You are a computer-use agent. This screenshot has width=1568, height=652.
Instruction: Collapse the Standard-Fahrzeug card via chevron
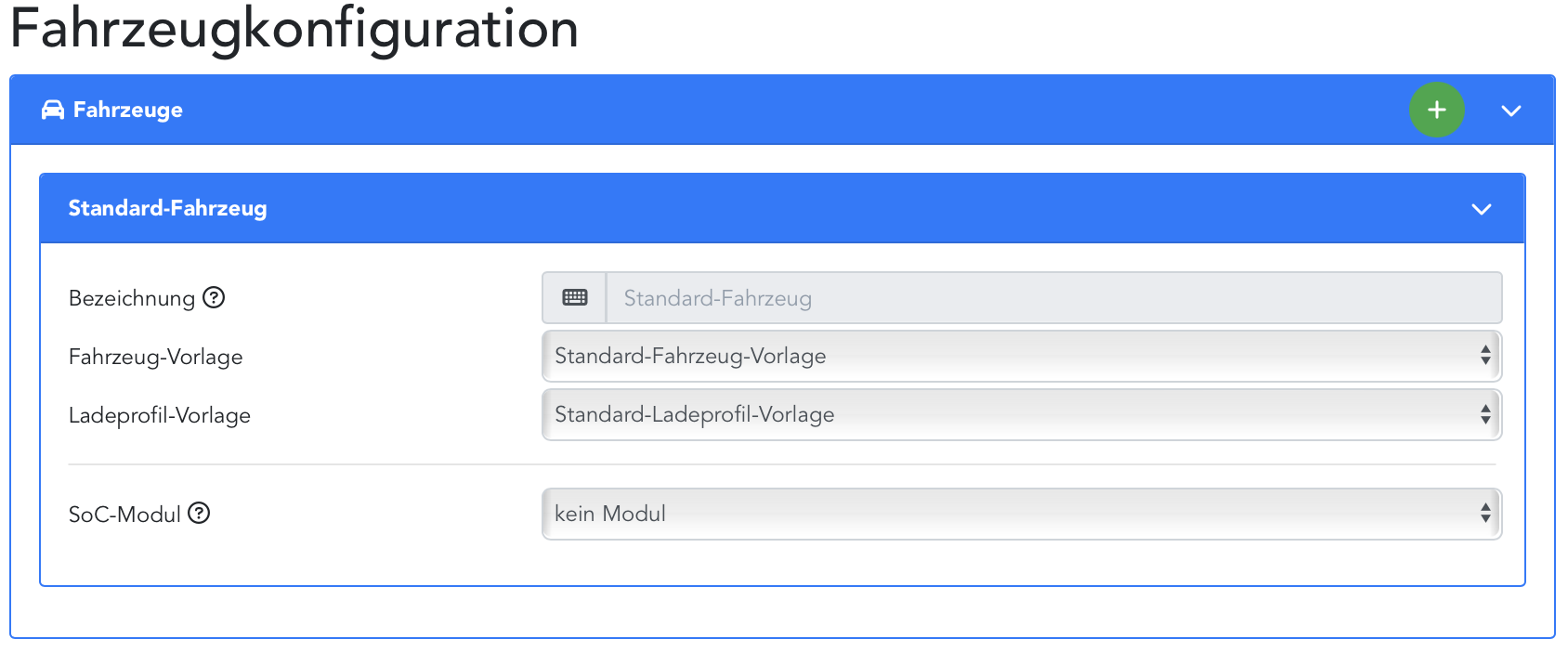(1481, 209)
